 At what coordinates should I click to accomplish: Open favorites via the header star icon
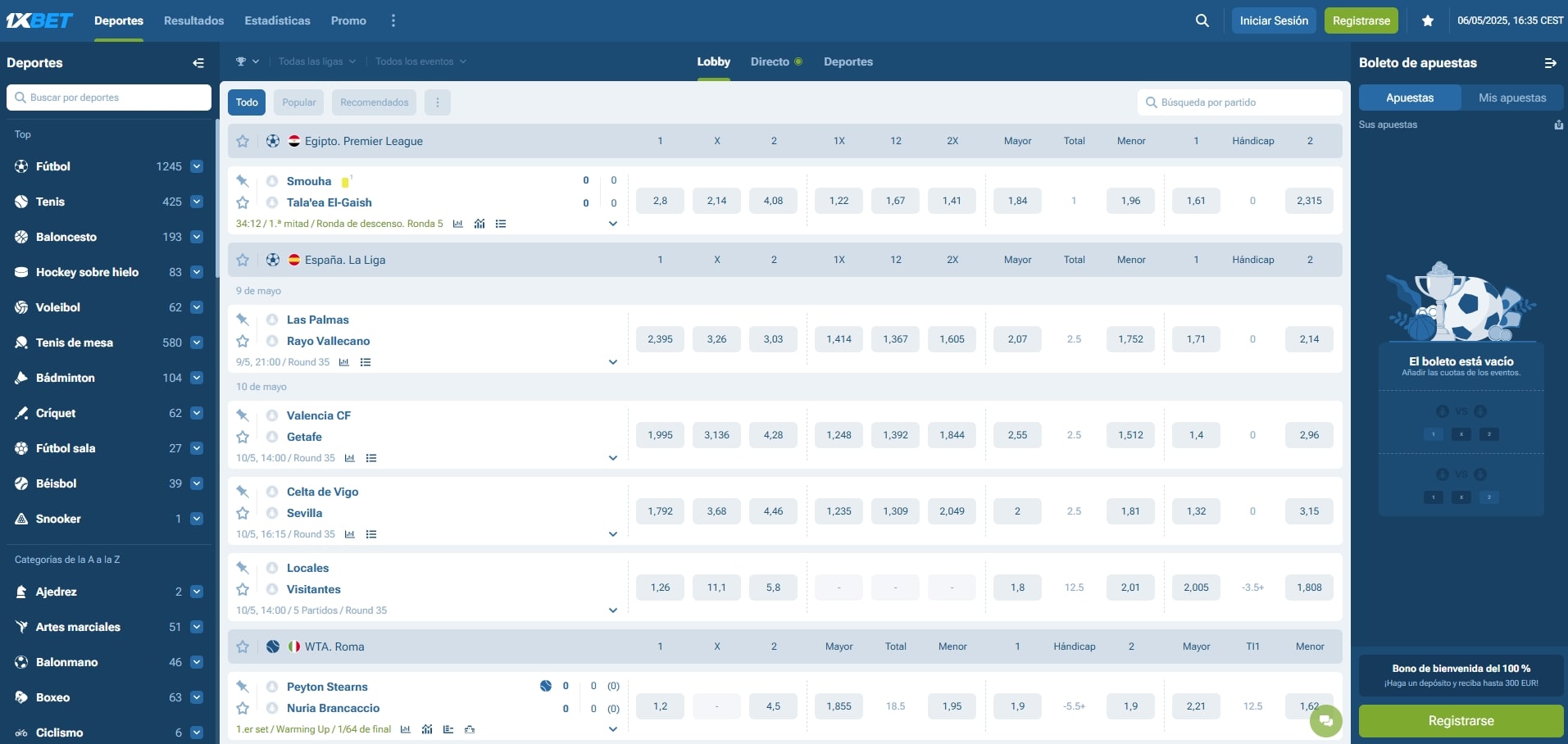pos(1427,20)
